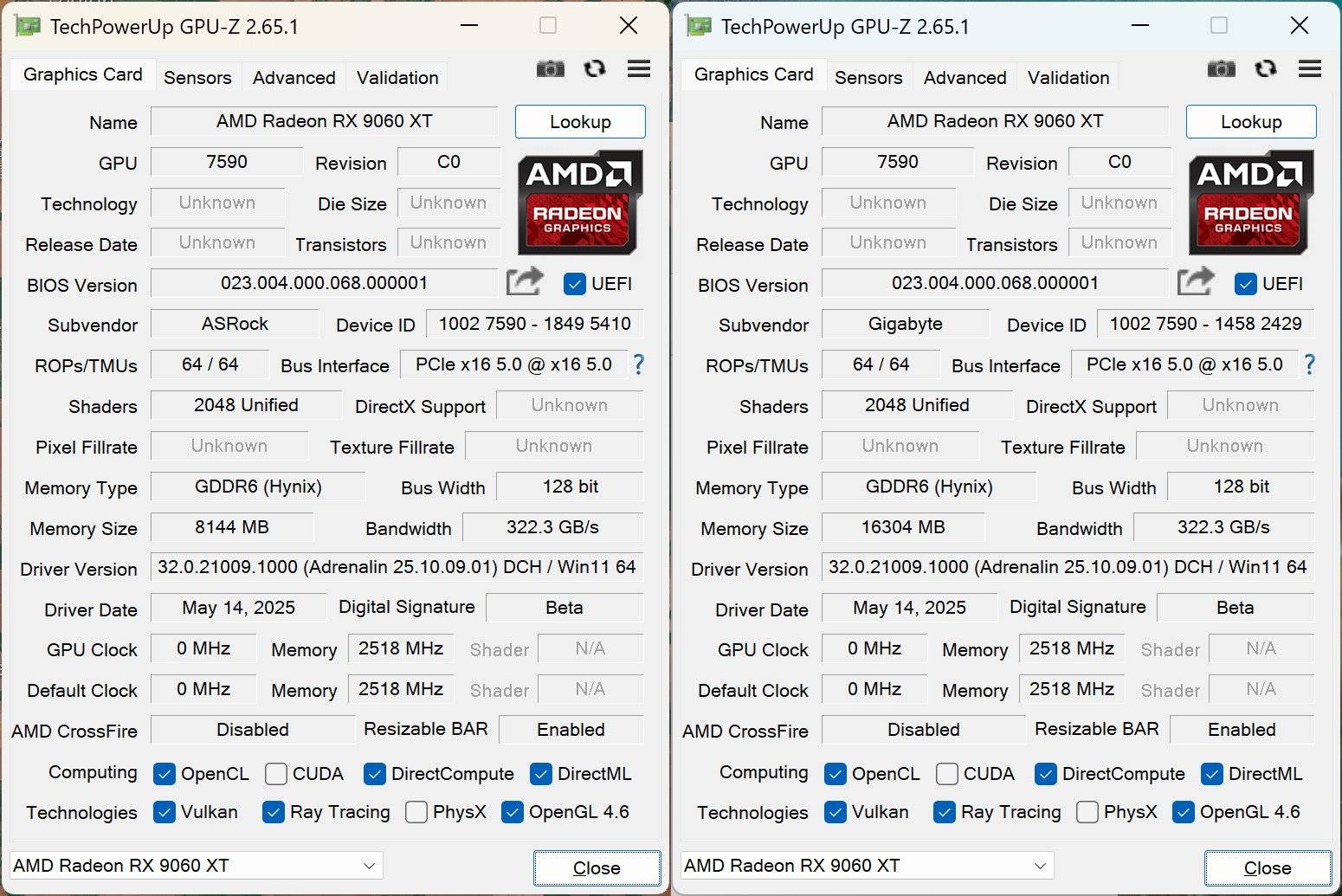Click Memory Type field in Gigabyte window
The height and width of the screenshot is (896, 1342).
929,487
